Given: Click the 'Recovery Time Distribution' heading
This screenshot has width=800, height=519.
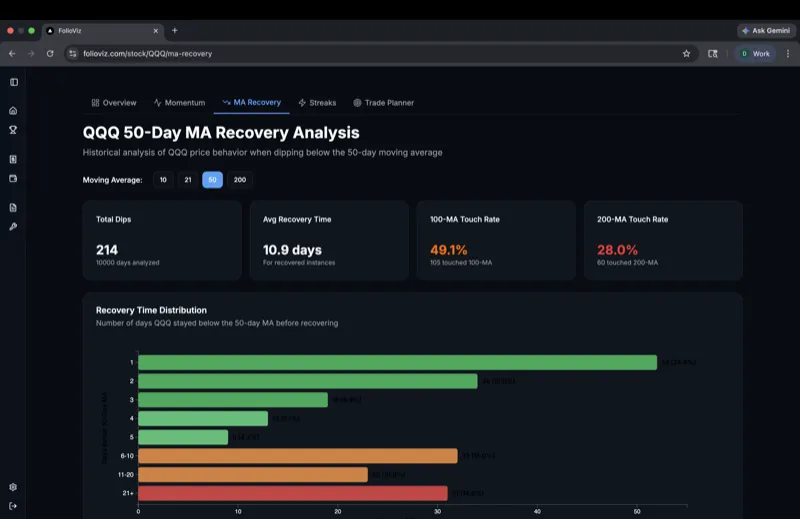Looking at the screenshot, I should click(x=152, y=310).
